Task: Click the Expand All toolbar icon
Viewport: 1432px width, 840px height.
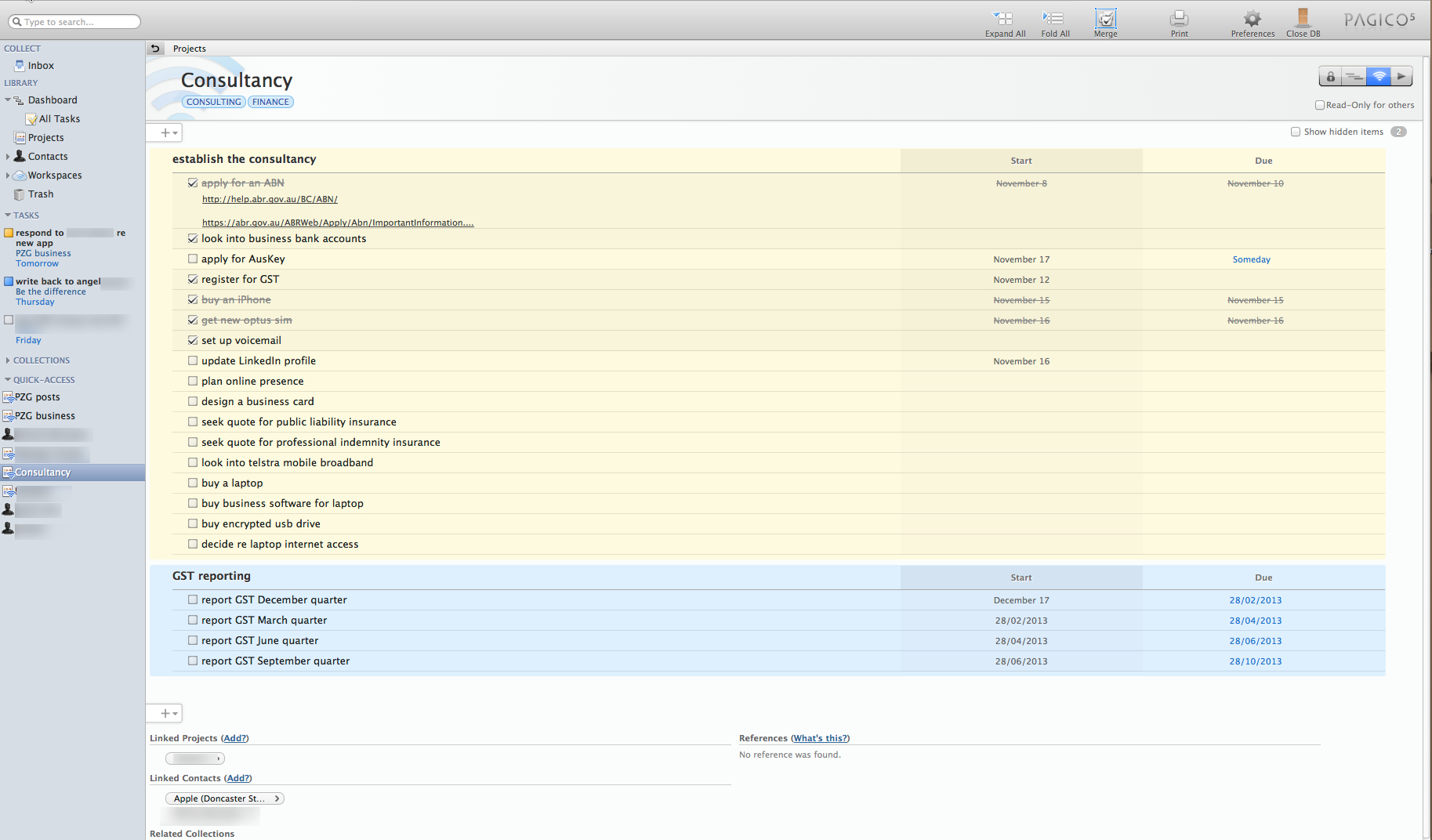Action: tap(1004, 19)
